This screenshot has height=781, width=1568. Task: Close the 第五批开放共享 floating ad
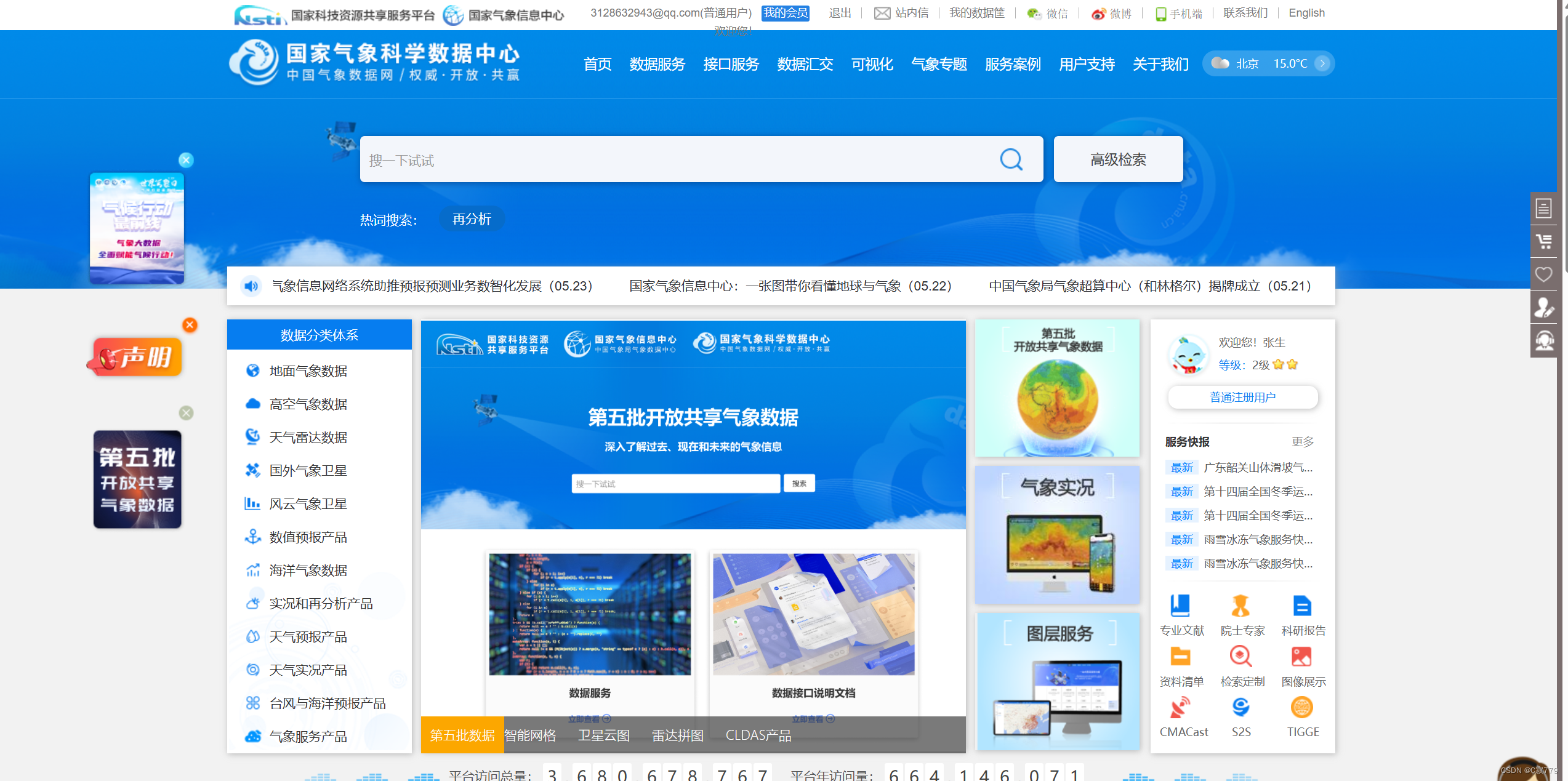(186, 413)
